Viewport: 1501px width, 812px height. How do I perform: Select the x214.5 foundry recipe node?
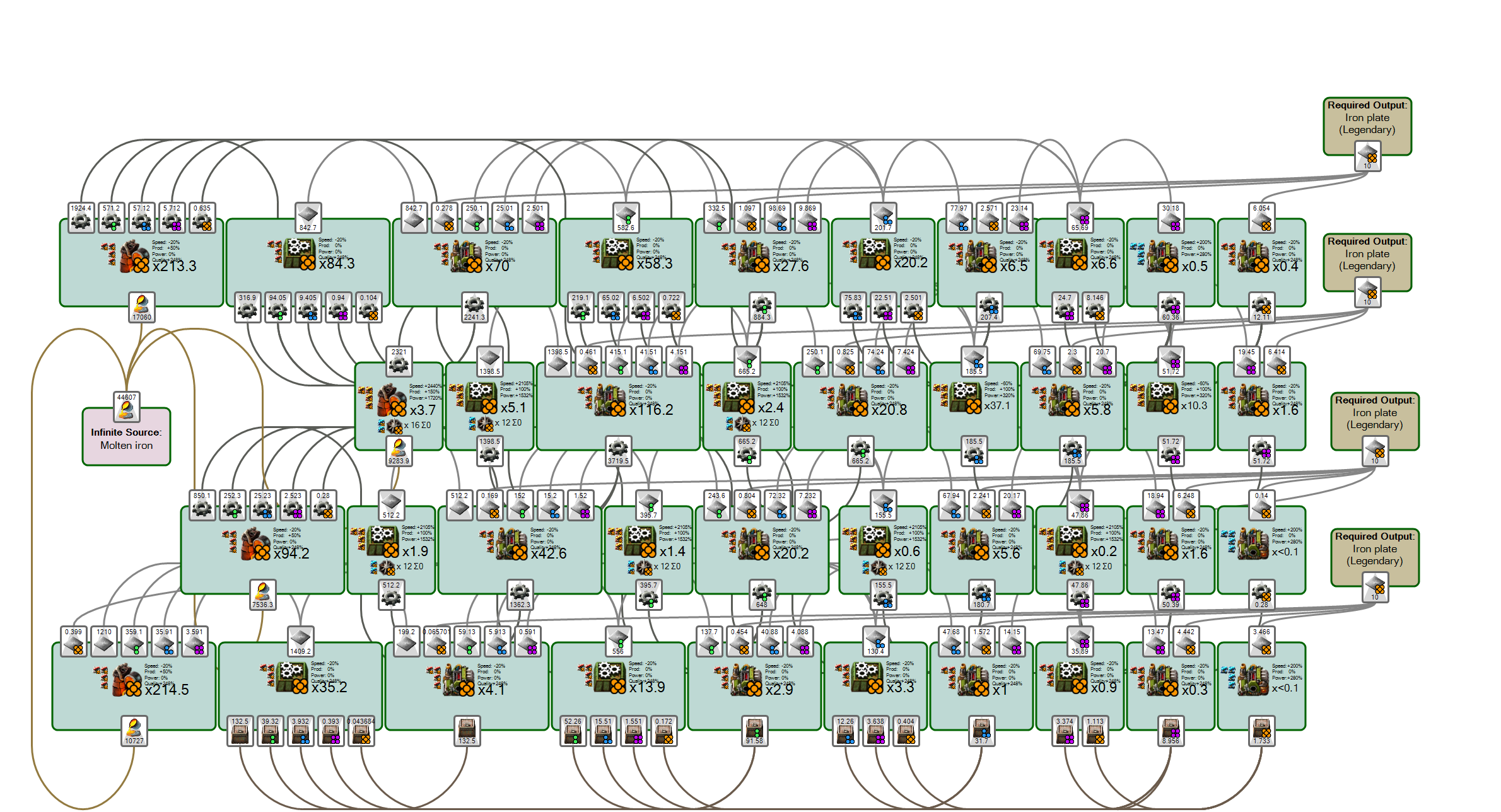tap(134, 686)
